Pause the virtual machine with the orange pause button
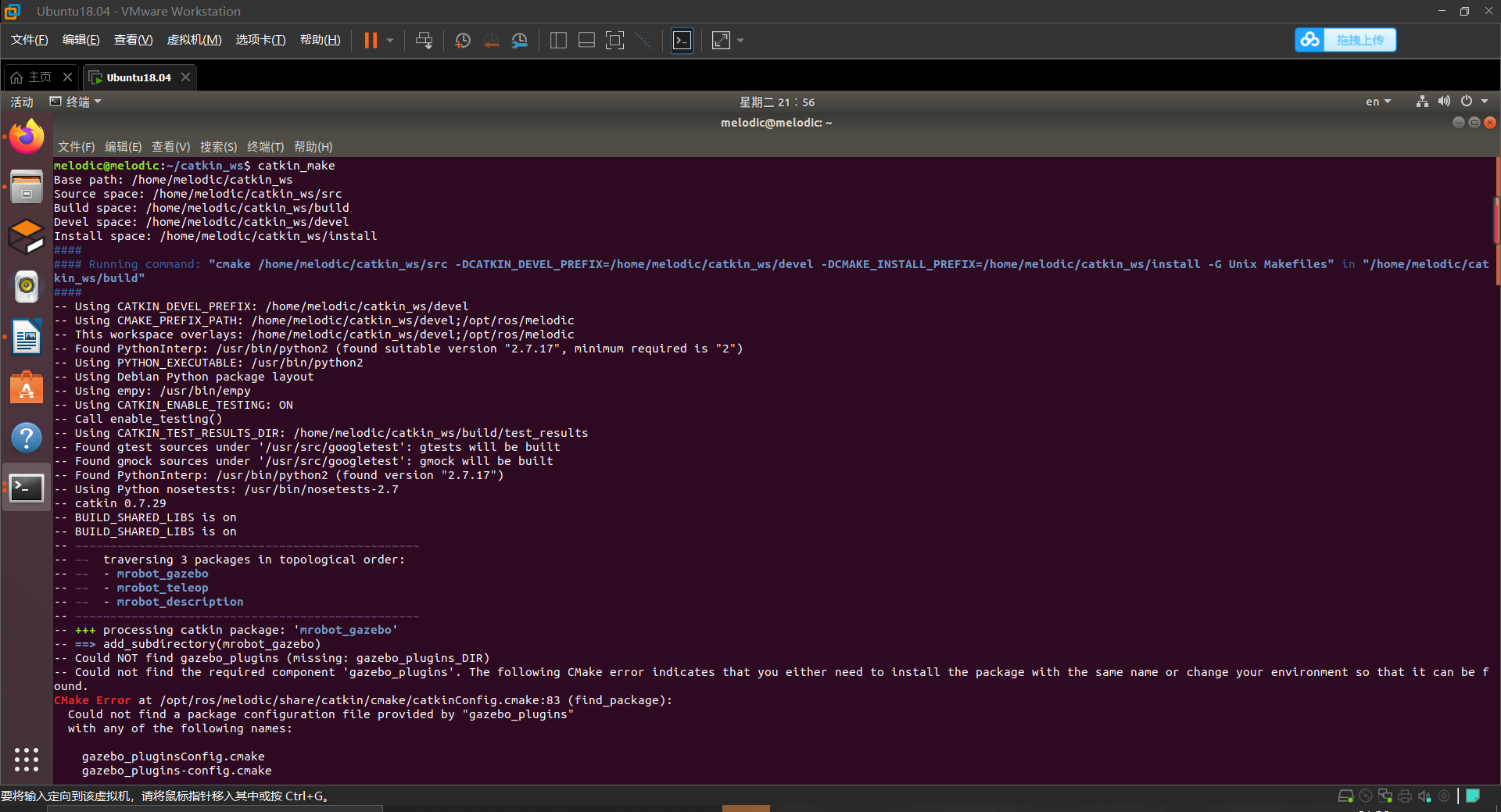Viewport: 1501px width, 812px height. [371, 41]
